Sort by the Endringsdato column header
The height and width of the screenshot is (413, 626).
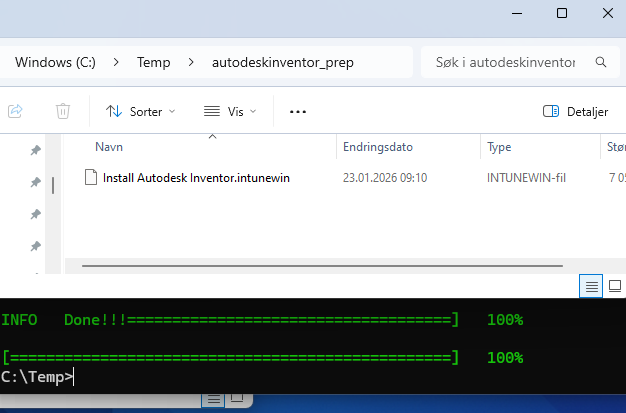pos(377,147)
